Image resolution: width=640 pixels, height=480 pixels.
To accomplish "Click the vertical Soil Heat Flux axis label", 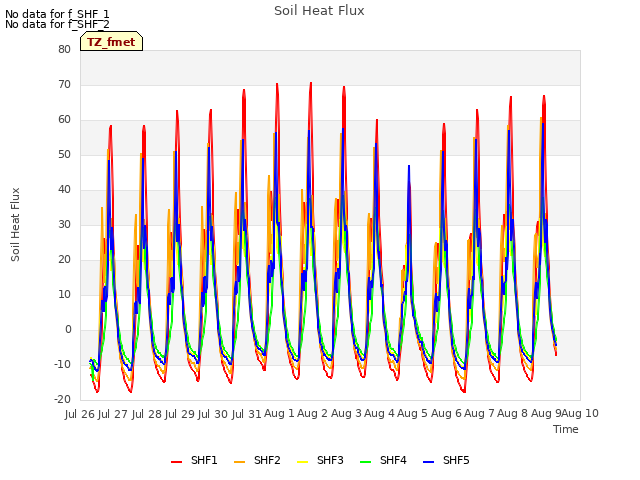I will click(15, 225).
